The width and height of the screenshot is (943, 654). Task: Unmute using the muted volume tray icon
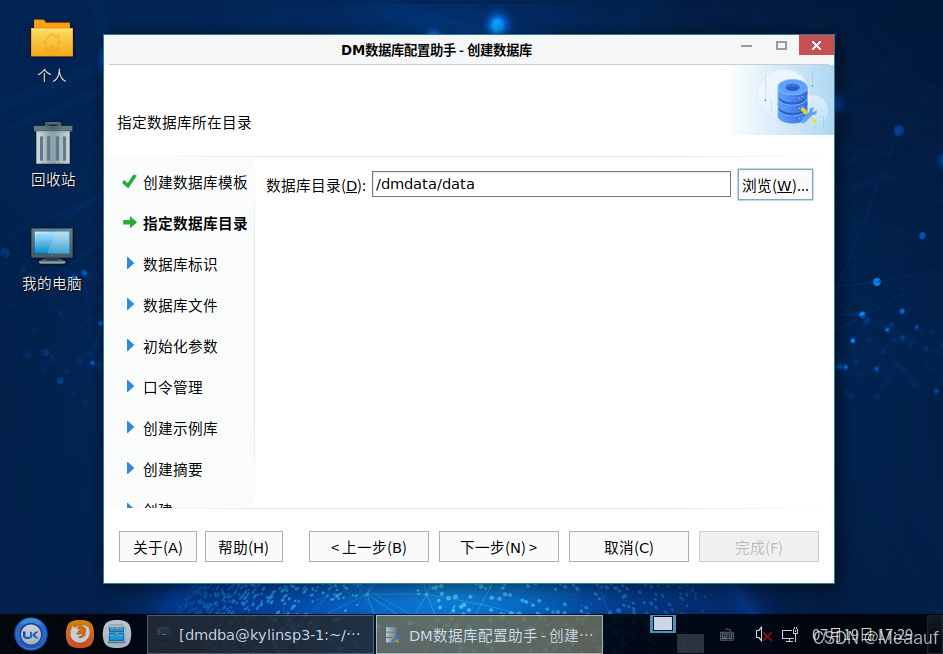pyautogui.click(x=763, y=635)
